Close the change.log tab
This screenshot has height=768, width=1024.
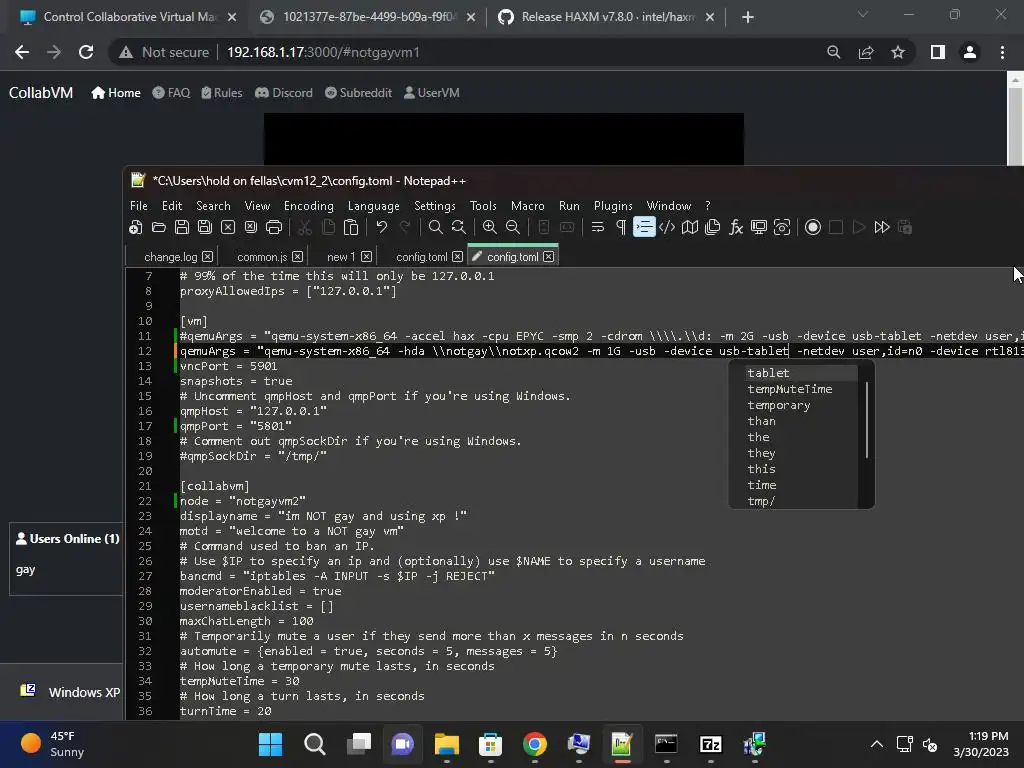click(x=207, y=257)
